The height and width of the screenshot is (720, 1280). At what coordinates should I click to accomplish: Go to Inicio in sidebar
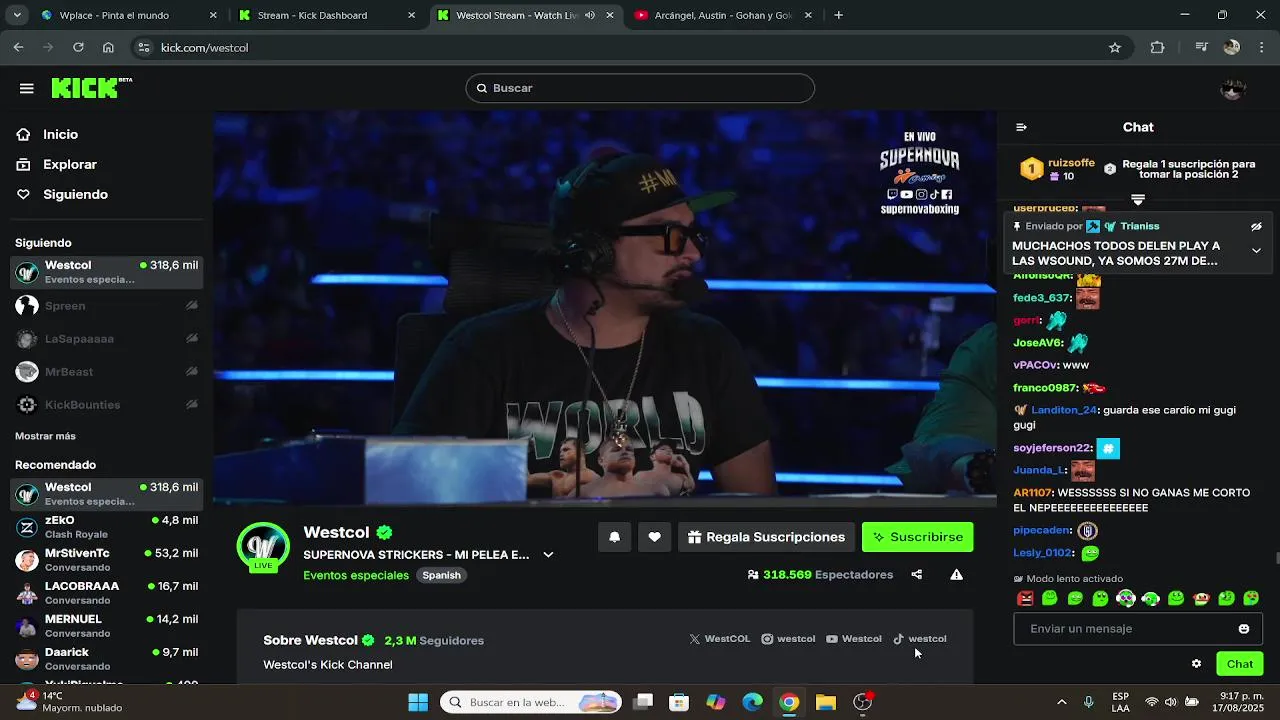(x=60, y=134)
